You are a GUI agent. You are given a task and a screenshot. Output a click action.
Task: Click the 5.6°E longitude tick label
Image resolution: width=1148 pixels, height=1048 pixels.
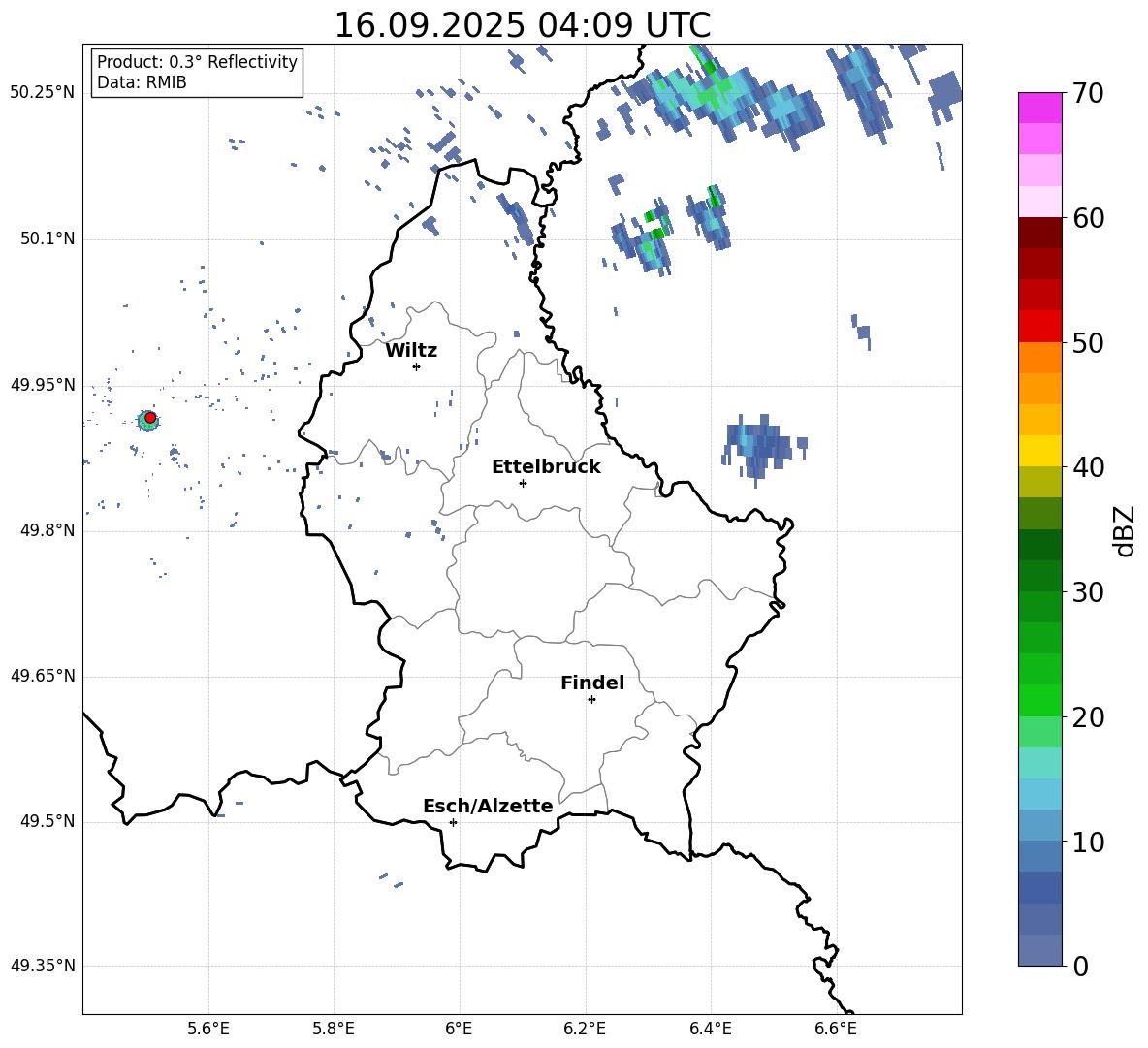point(208,1029)
